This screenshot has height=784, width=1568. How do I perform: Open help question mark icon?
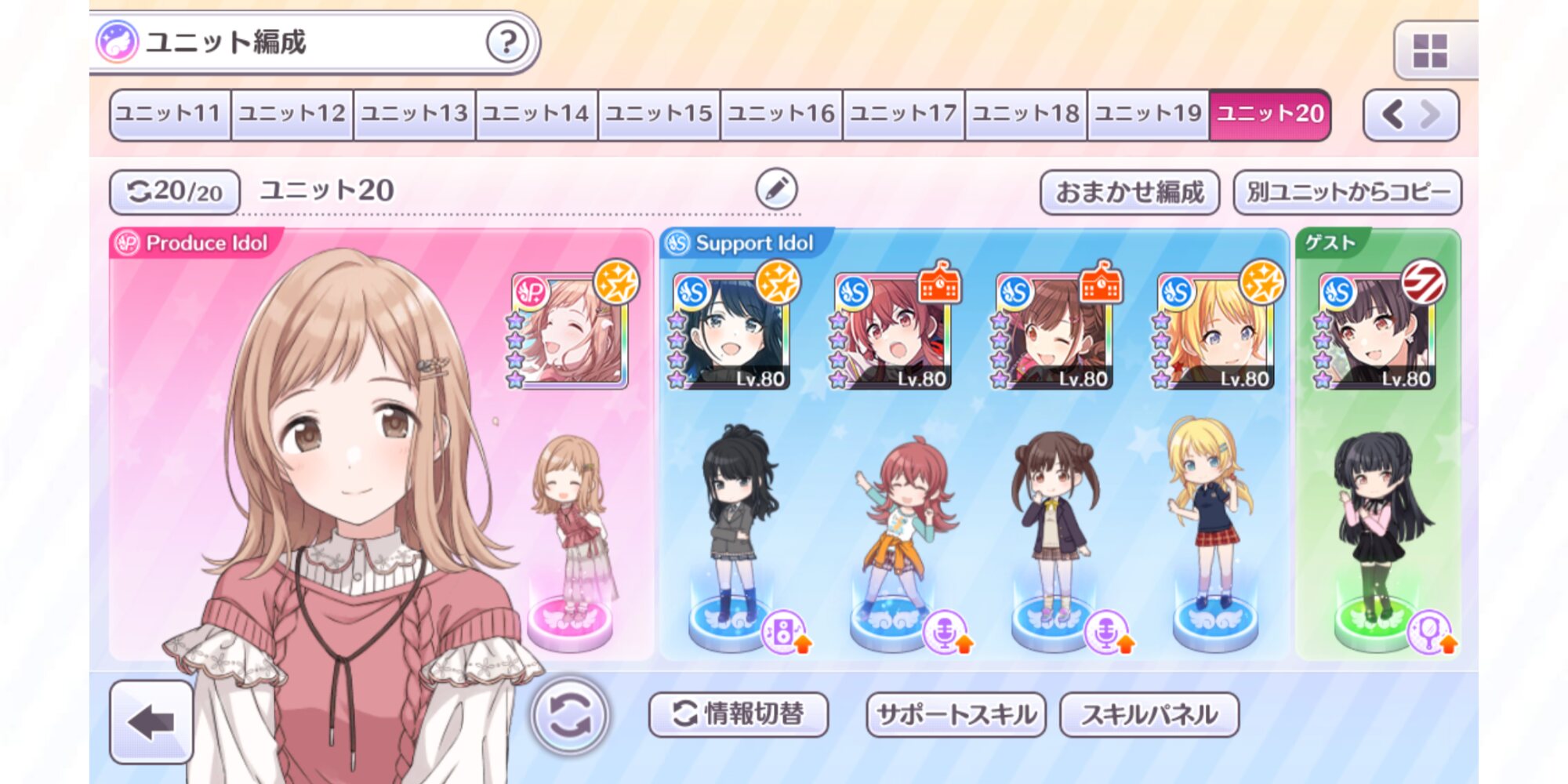pyautogui.click(x=507, y=42)
